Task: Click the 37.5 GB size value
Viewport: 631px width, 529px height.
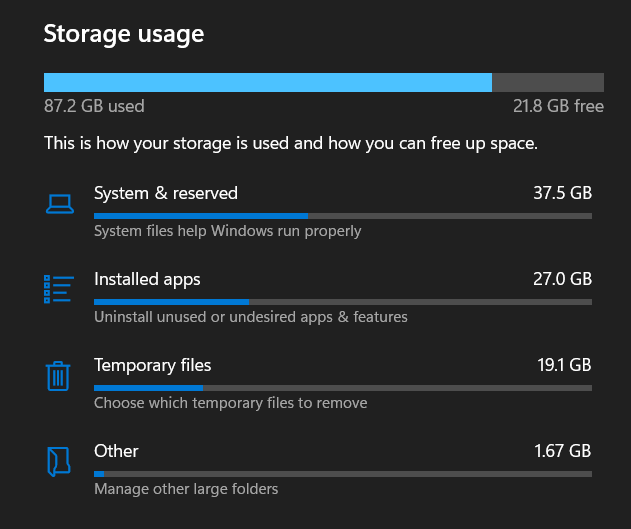Action: pyautogui.click(x=562, y=193)
